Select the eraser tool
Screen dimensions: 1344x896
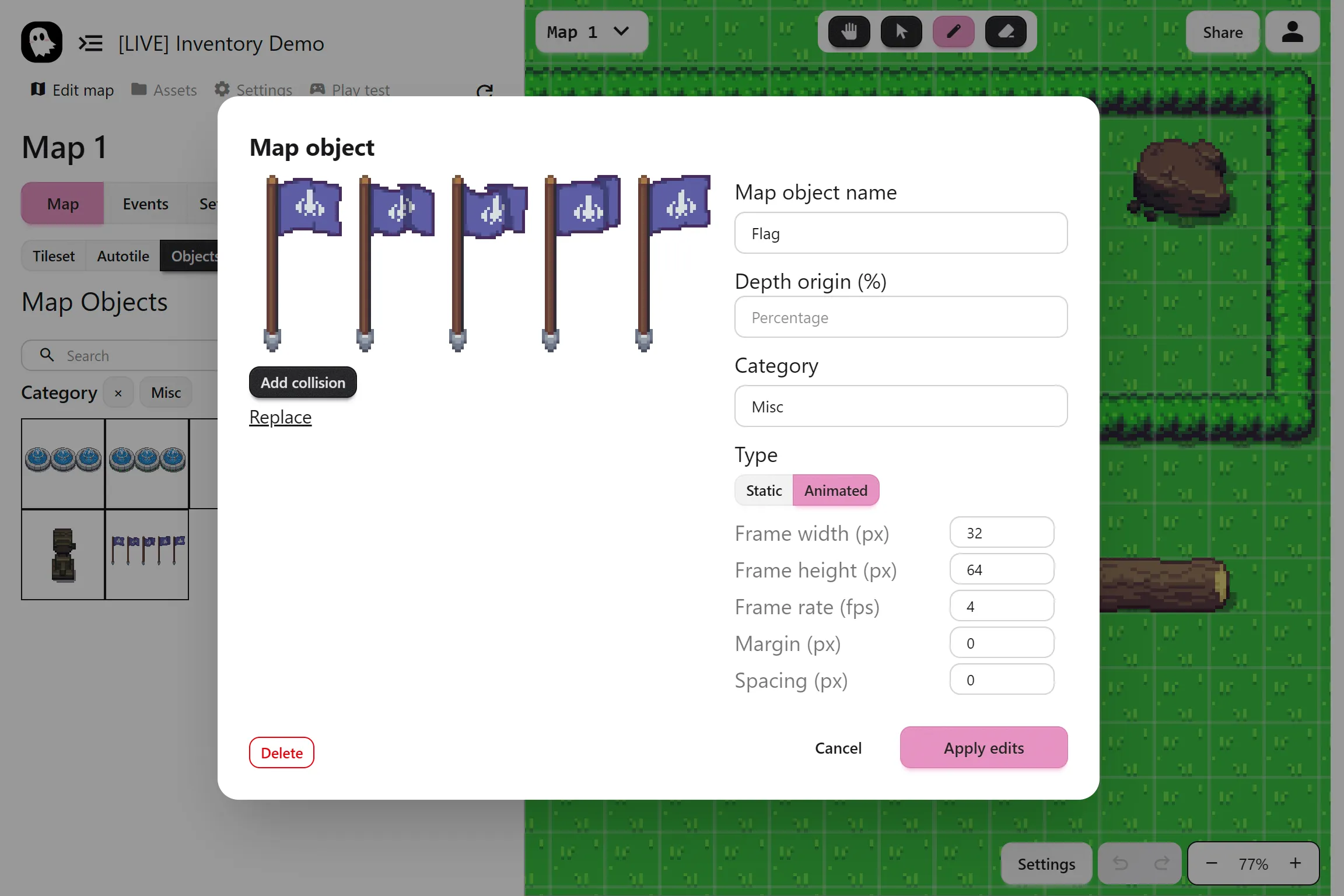pos(1006,32)
